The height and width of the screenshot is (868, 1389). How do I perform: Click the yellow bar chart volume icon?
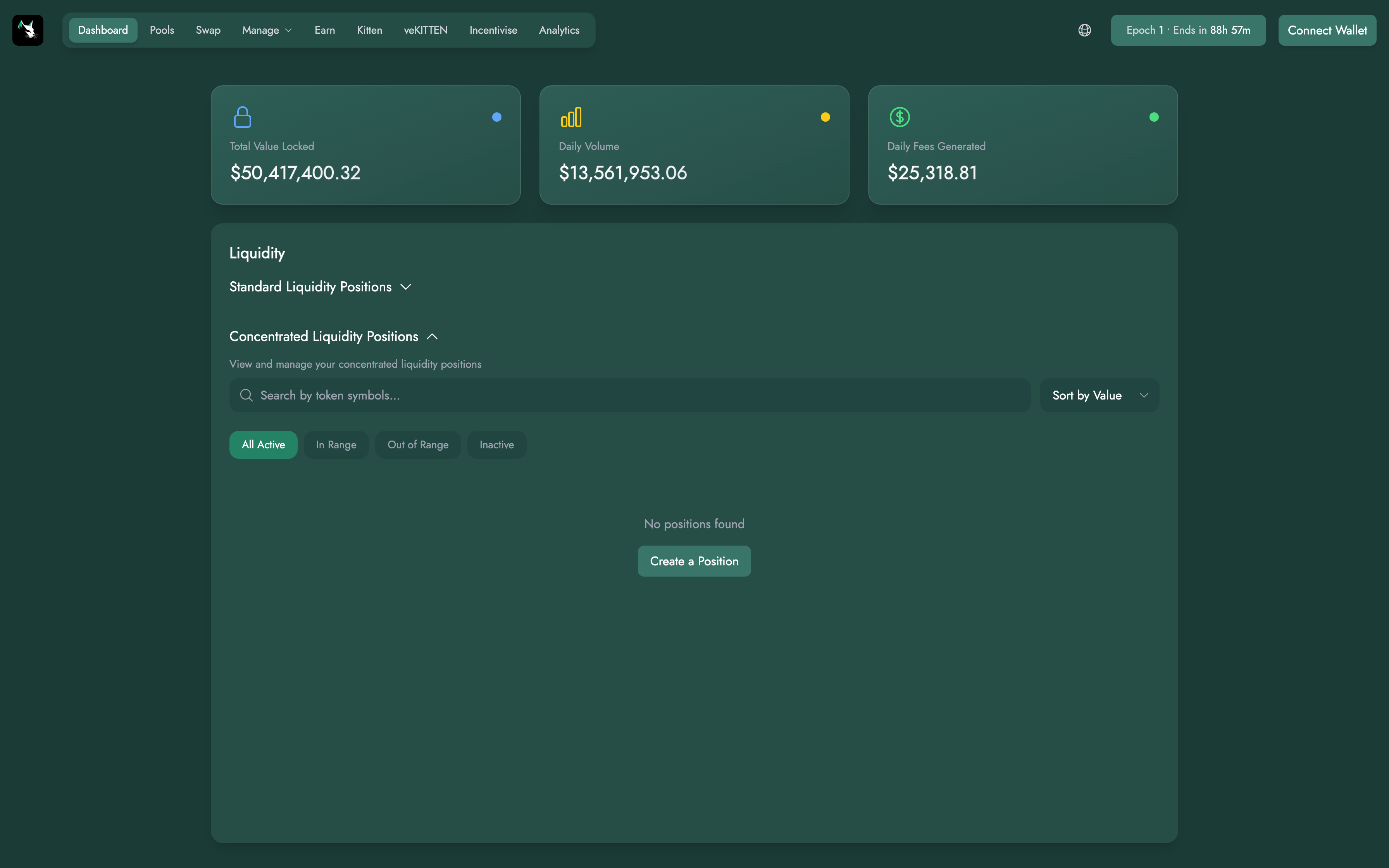[571, 117]
